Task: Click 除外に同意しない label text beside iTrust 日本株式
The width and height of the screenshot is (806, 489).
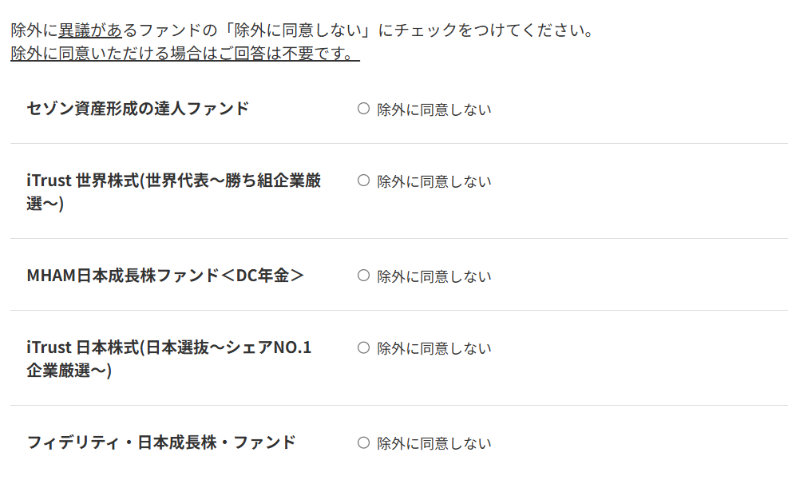Action: [434, 349]
